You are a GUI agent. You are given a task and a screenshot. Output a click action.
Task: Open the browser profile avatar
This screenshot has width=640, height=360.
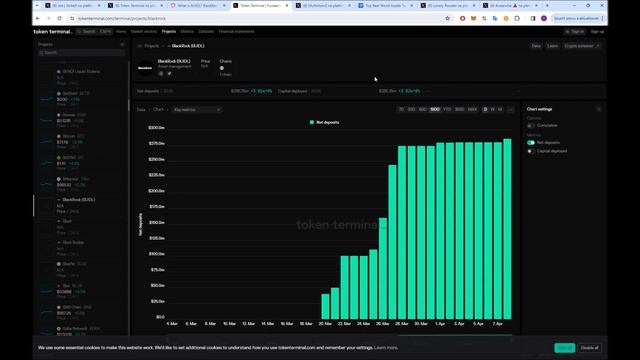point(544,18)
